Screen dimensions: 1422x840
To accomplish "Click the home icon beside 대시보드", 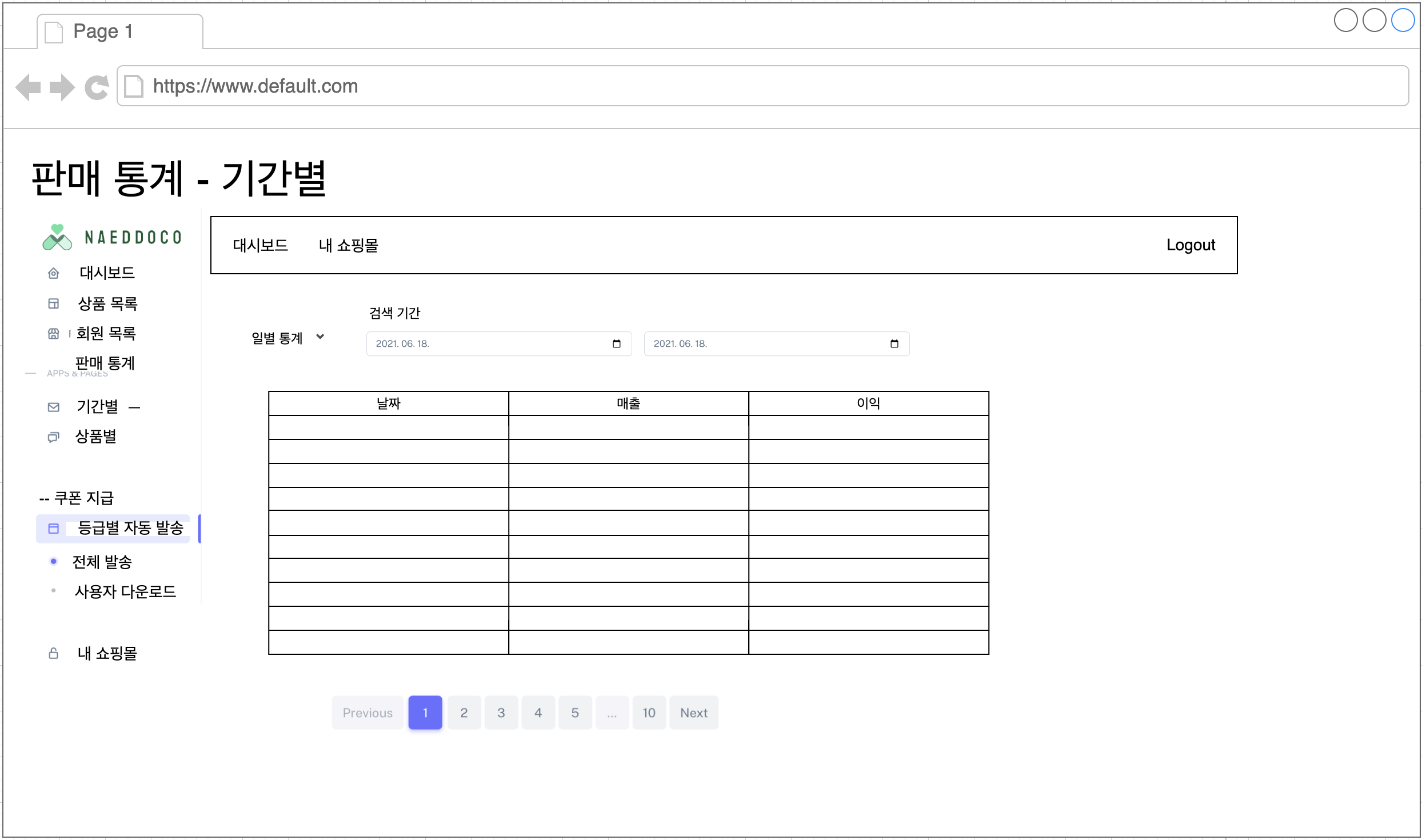I will (x=53, y=273).
